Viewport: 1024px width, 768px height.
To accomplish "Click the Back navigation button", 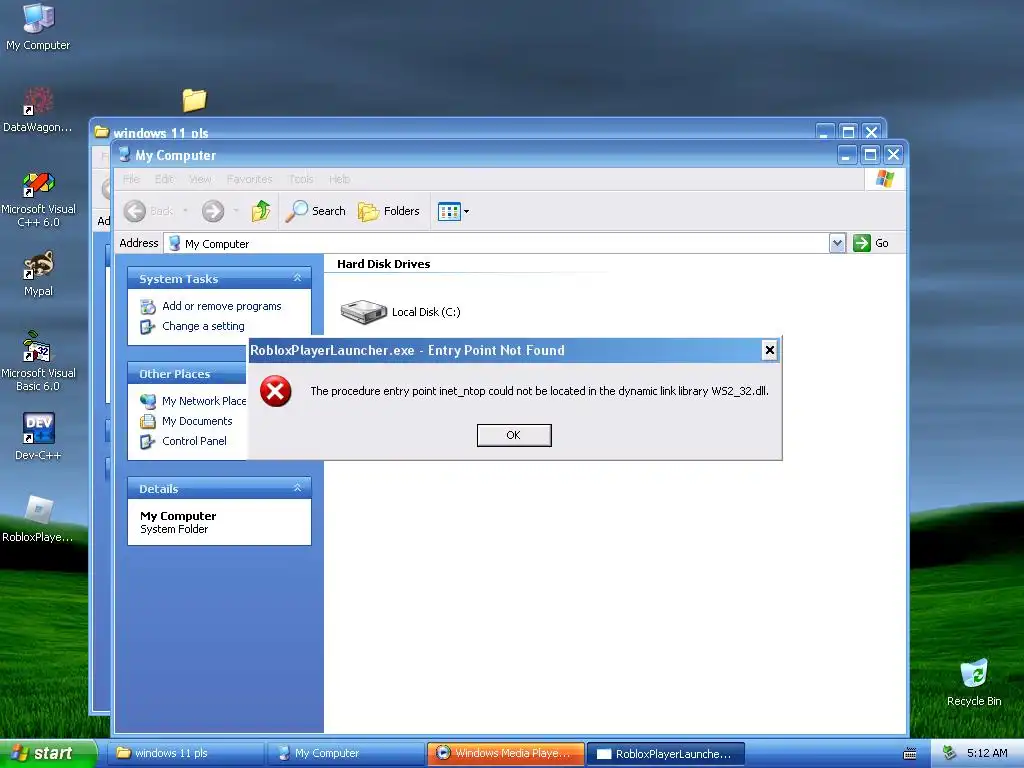I will [x=149, y=211].
